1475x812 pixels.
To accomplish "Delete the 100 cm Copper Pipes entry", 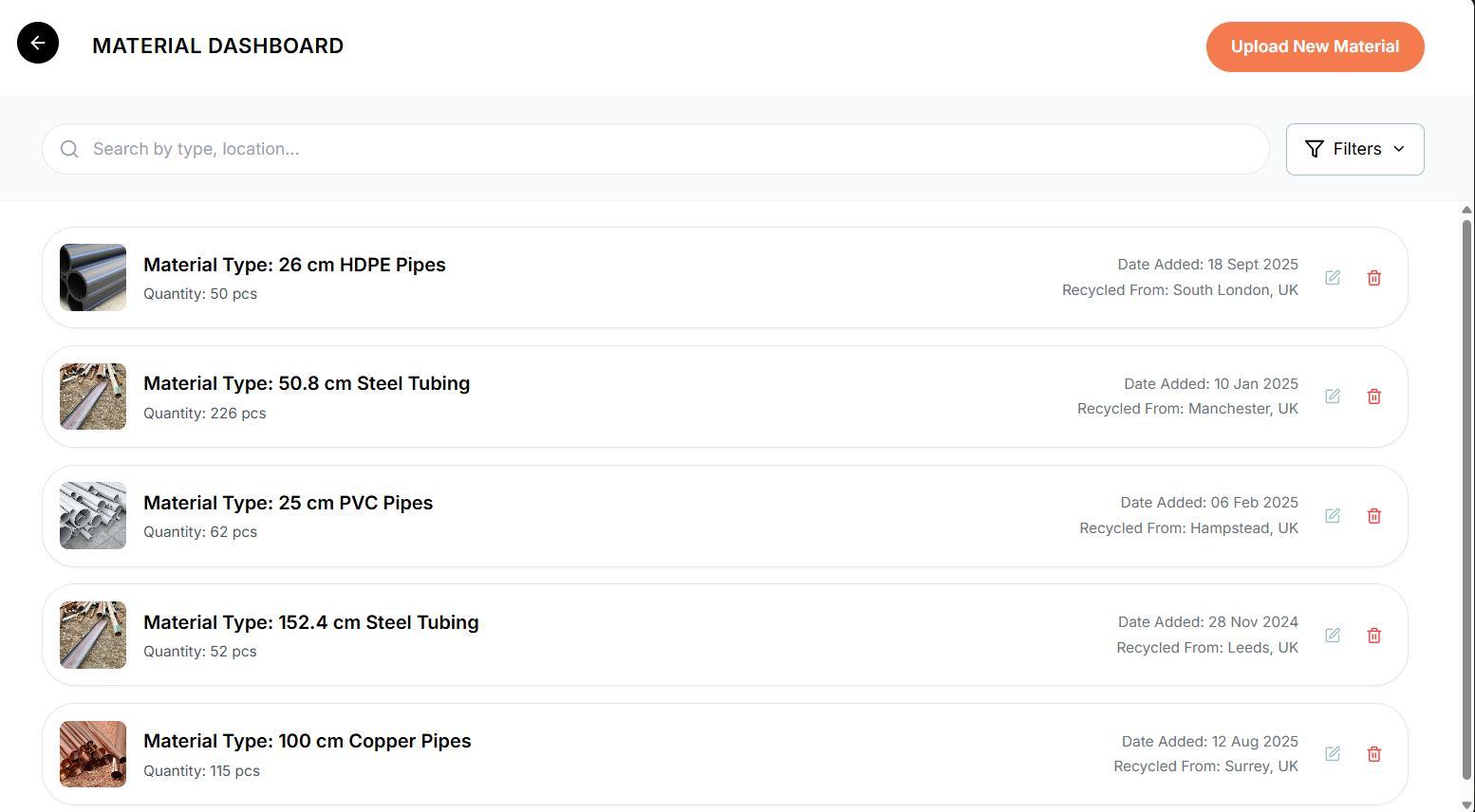I will coord(1373,754).
